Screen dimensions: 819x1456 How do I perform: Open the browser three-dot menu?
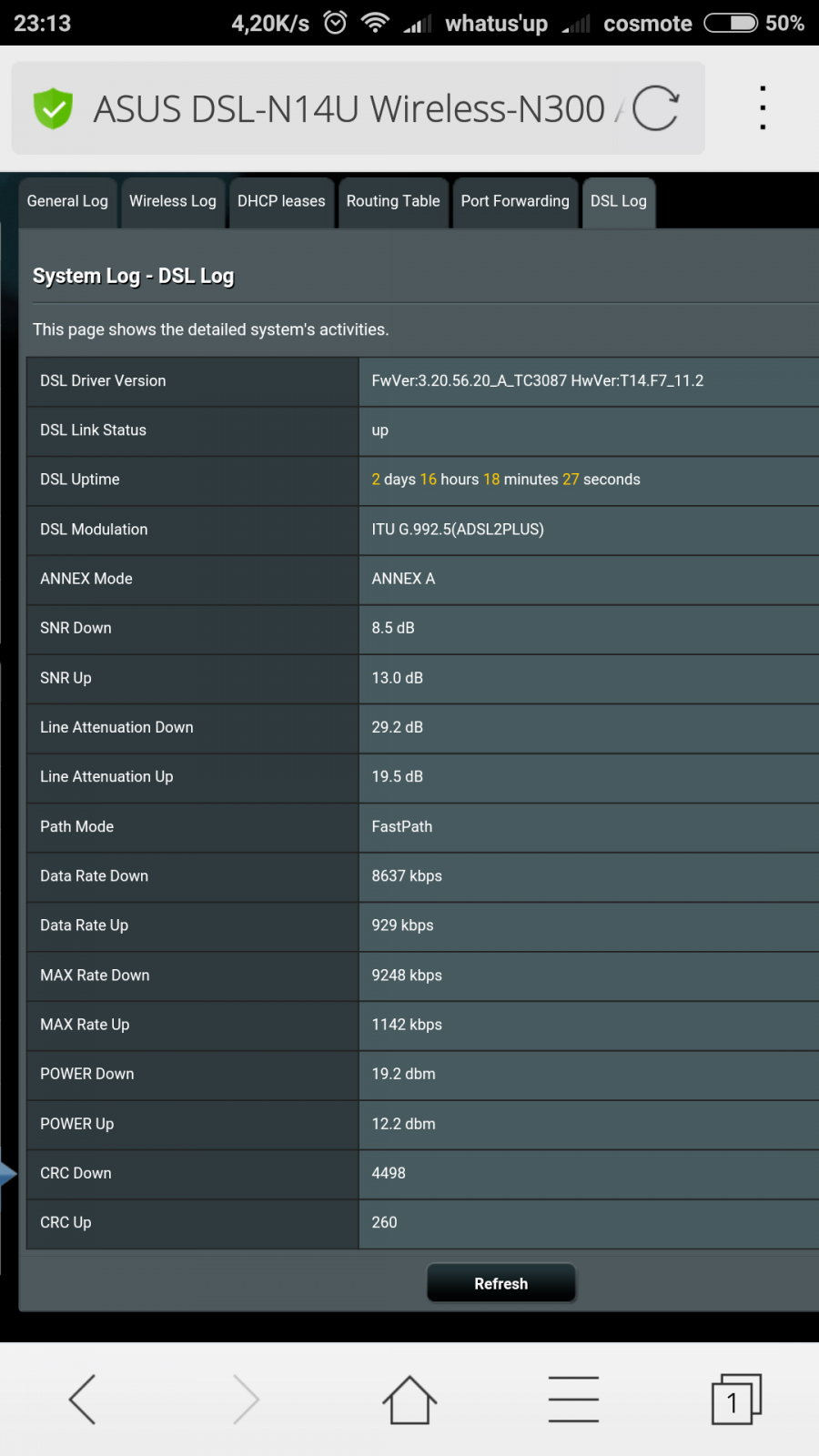point(763,108)
